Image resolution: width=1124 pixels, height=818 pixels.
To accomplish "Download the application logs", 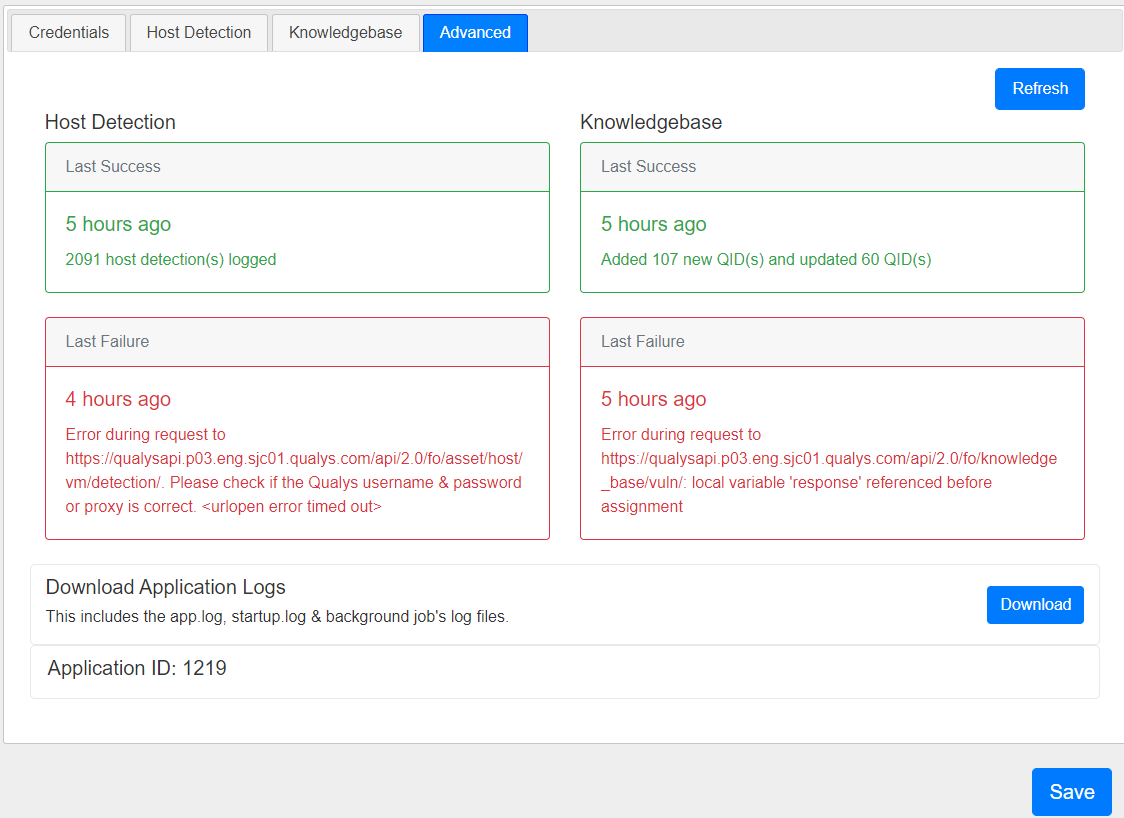I will click(x=1035, y=604).
